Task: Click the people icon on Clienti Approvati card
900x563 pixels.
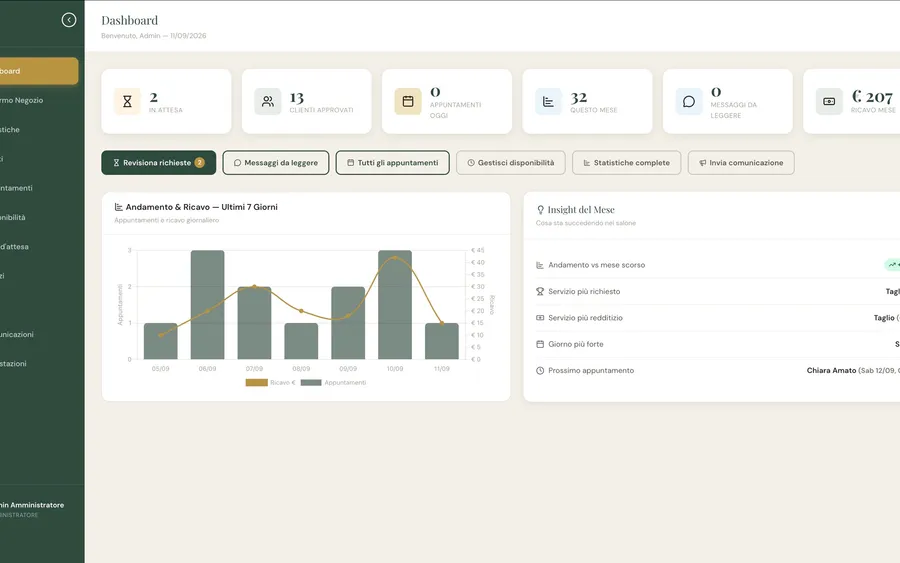Action: pos(268,102)
